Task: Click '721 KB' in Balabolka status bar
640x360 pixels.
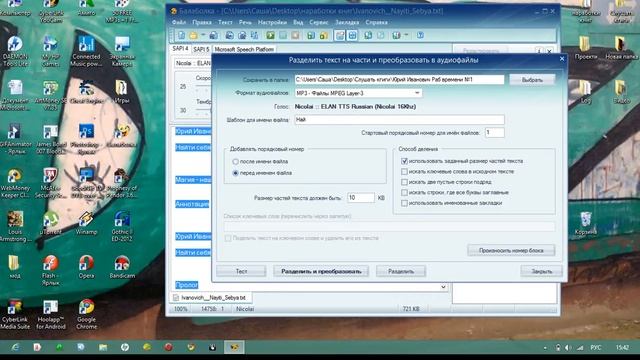Action: tap(411, 309)
